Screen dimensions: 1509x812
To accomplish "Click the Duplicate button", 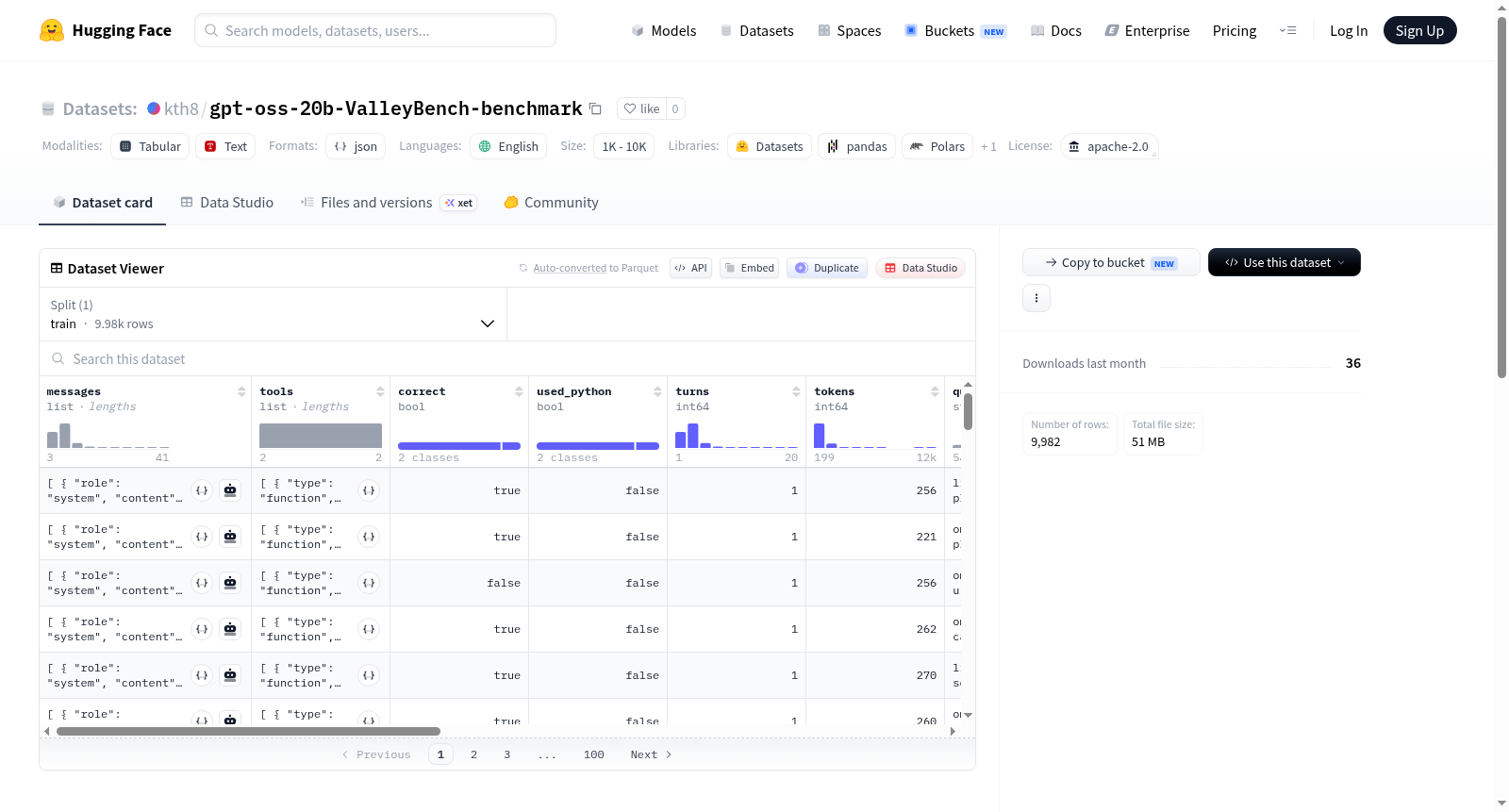I will [x=827, y=268].
